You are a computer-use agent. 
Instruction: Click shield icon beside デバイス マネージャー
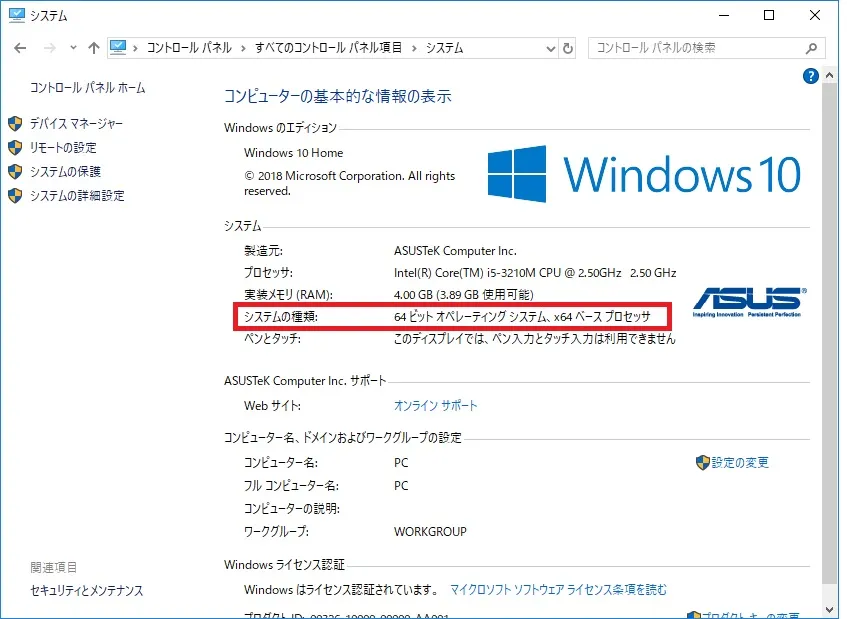[15, 124]
